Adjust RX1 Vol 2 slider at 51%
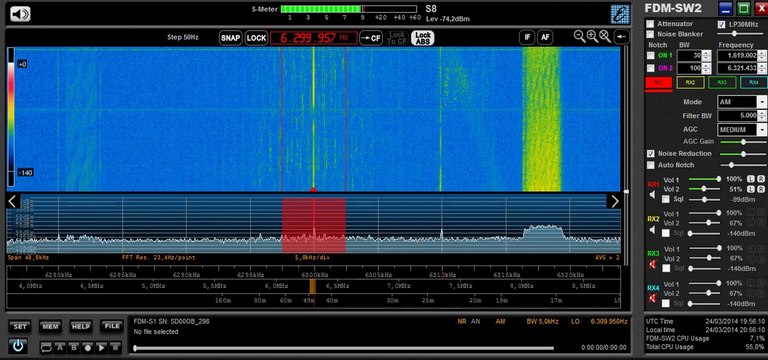 pyautogui.click(x=705, y=189)
